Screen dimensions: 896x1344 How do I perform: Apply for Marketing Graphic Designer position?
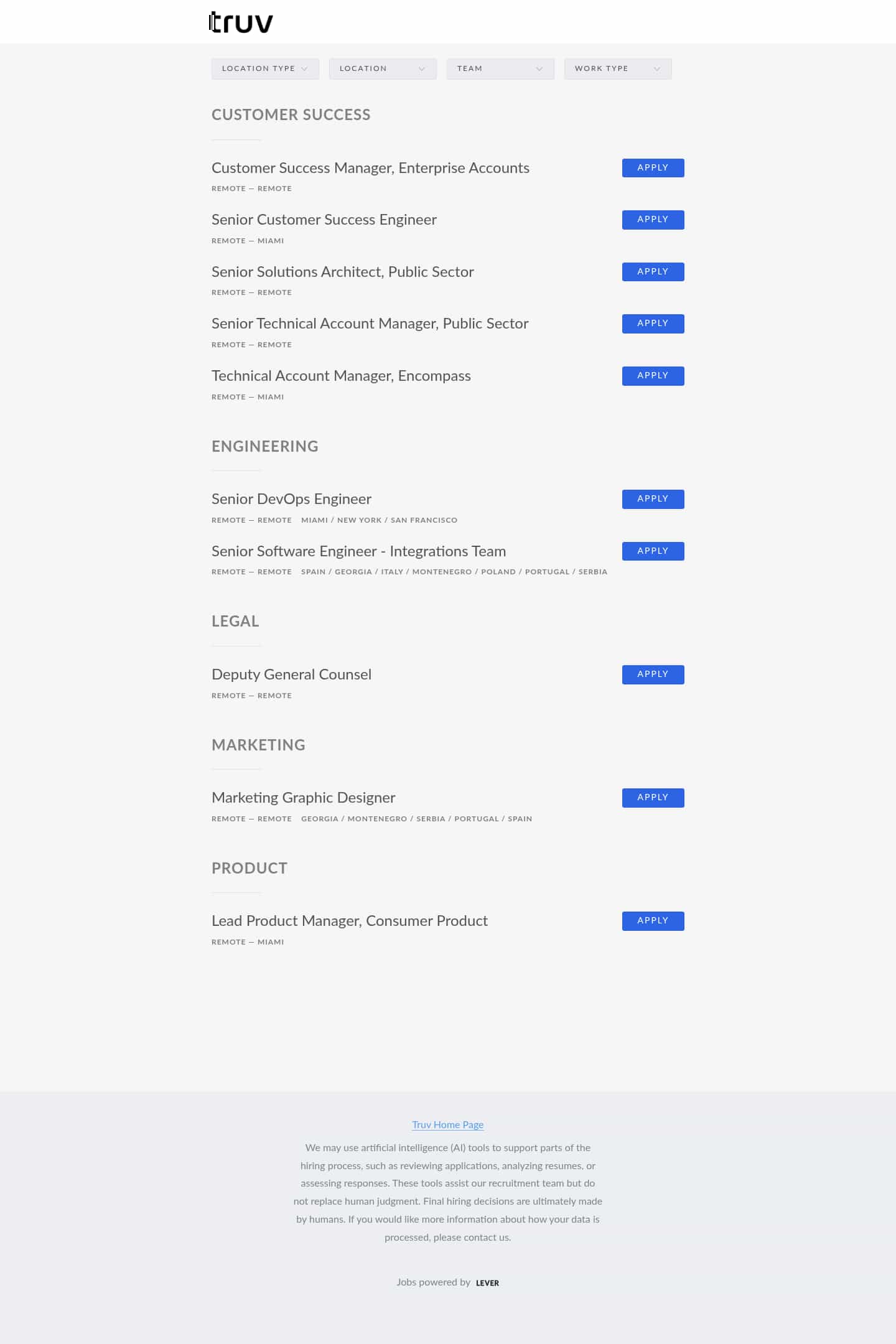652,797
